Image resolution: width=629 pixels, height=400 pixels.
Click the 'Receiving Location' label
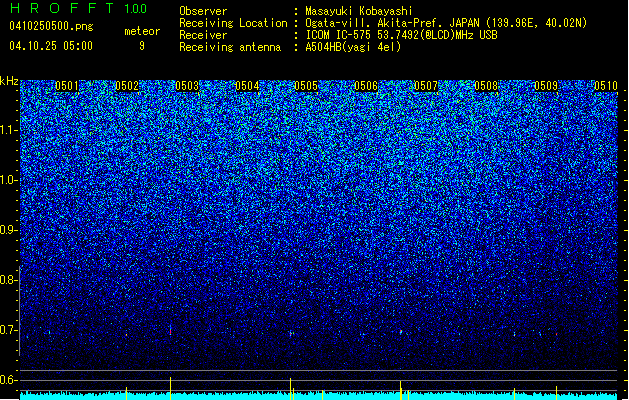click(x=233, y=23)
